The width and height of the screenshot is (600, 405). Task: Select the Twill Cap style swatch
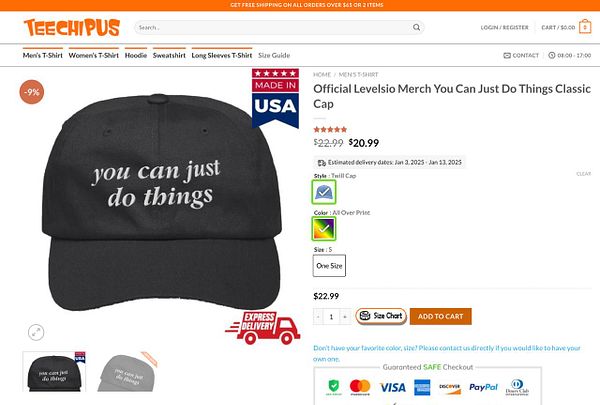[x=324, y=192]
